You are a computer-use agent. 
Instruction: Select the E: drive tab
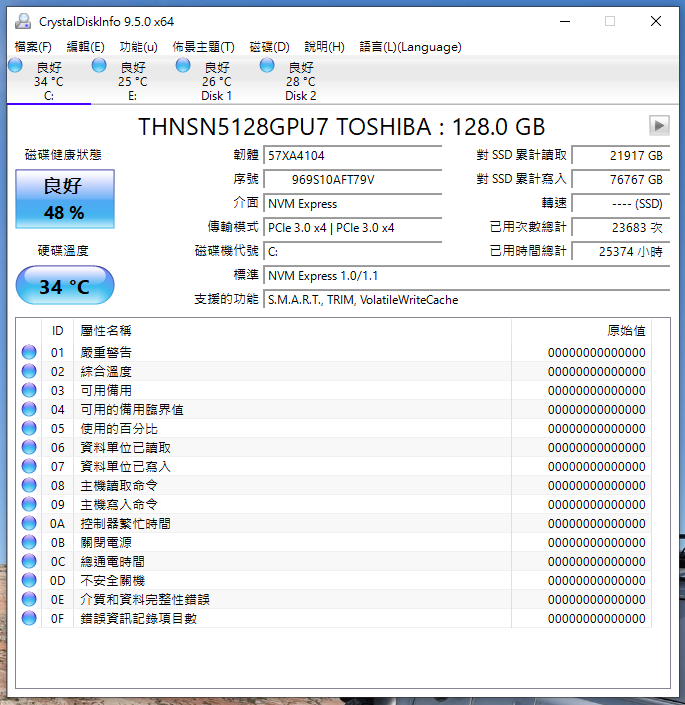pos(133,81)
